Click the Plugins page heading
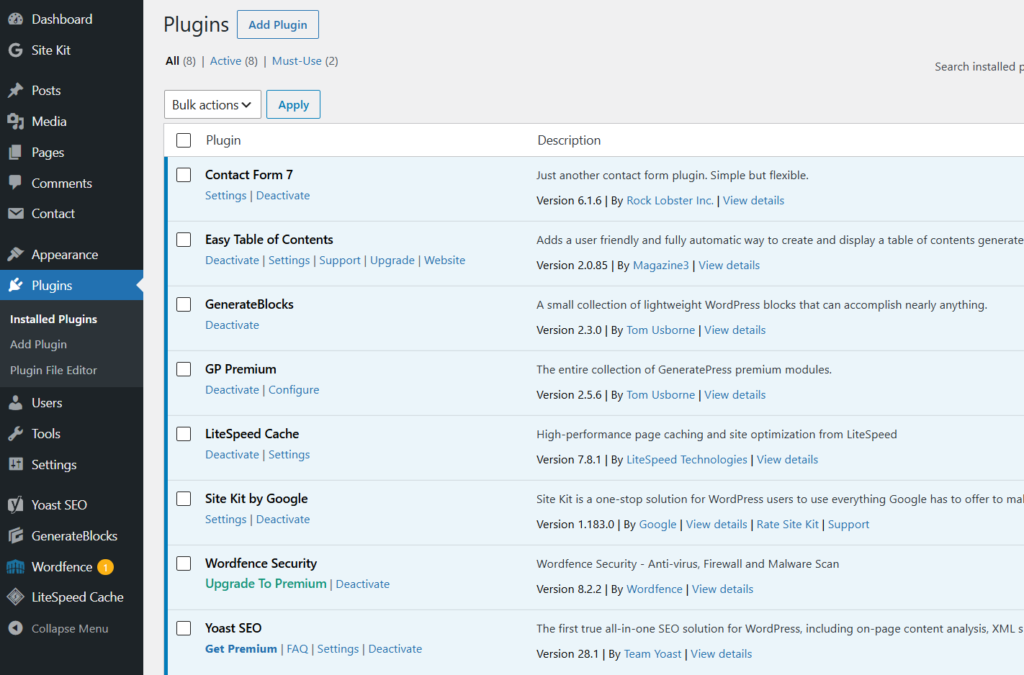1024x675 pixels. pos(196,25)
